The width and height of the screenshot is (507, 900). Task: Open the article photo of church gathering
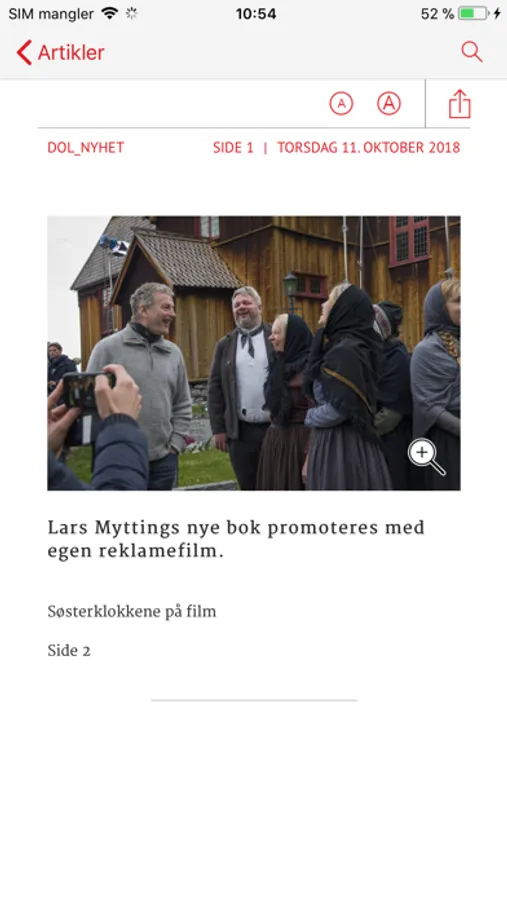254,353
